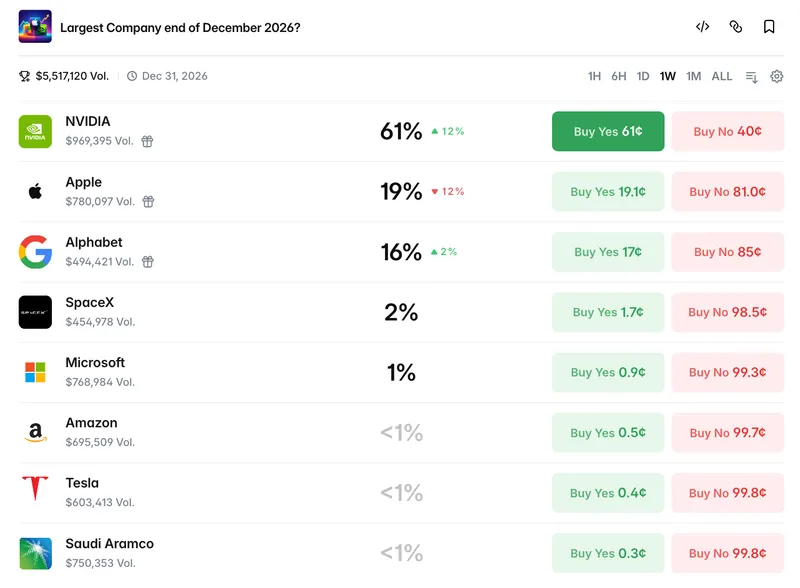This screenshot has height=588, width=800.
Task: Click the sort order icon
Action: [752, 77]
